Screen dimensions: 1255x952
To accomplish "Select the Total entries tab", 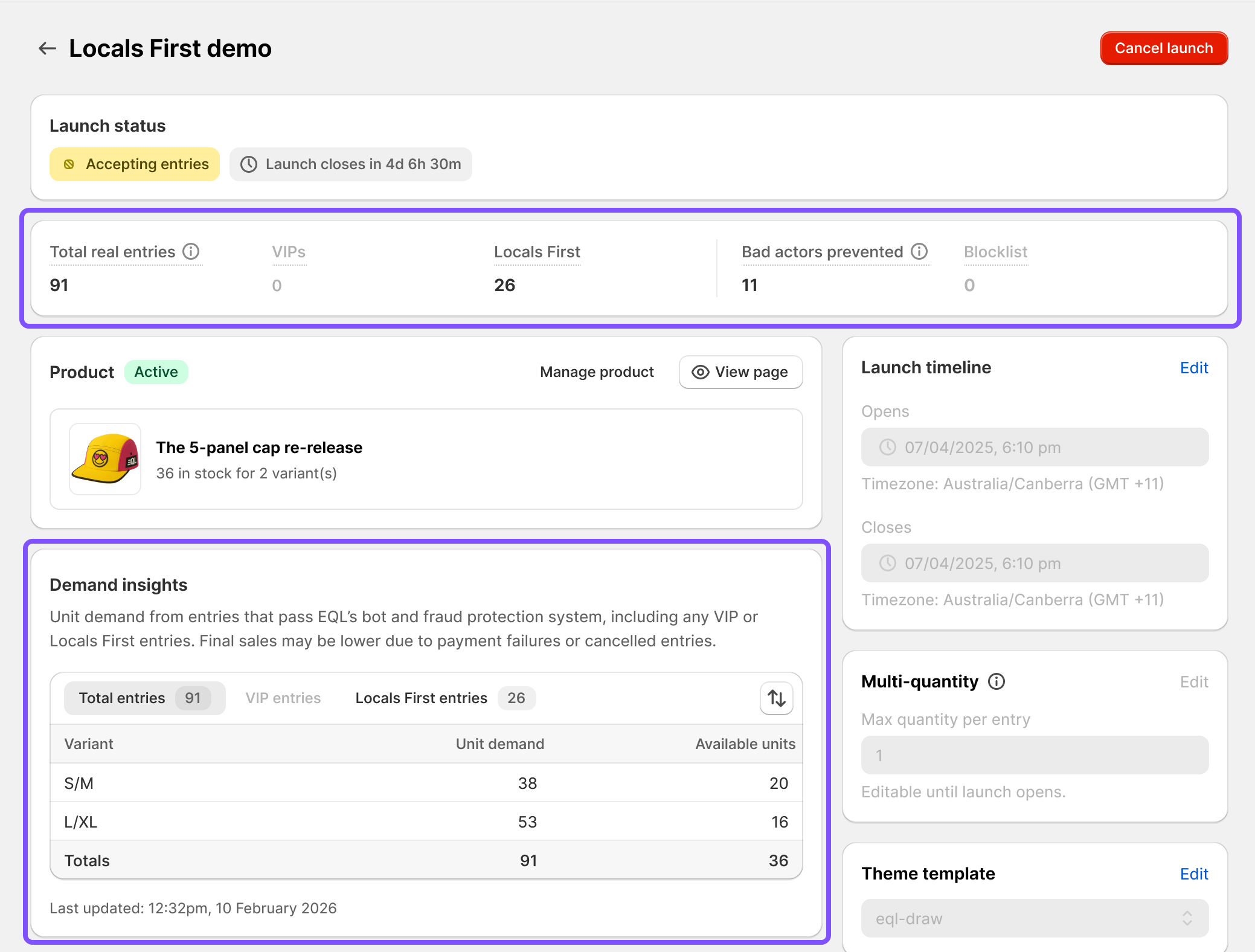I will click(x=145, y=698).
